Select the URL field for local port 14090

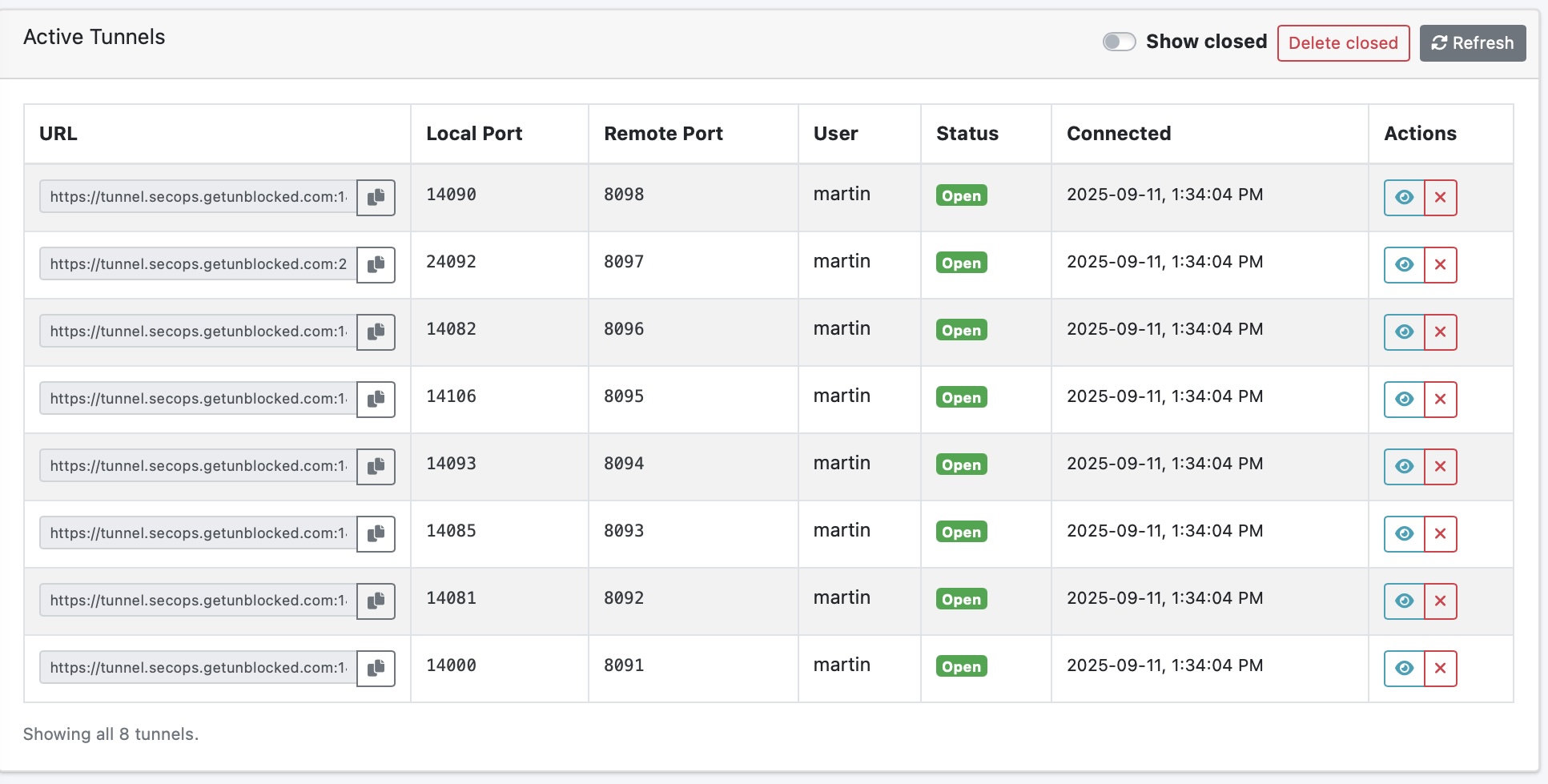tap(198, 197)
